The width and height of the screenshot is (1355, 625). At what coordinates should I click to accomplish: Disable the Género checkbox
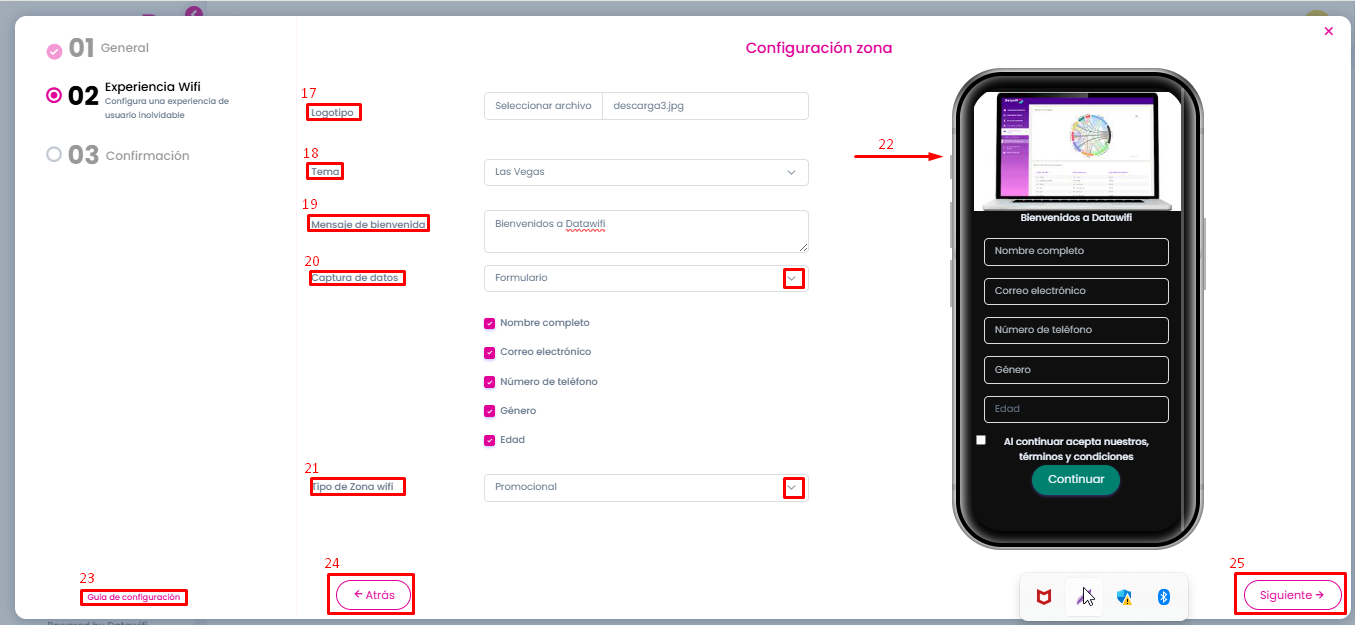[490, 411]
